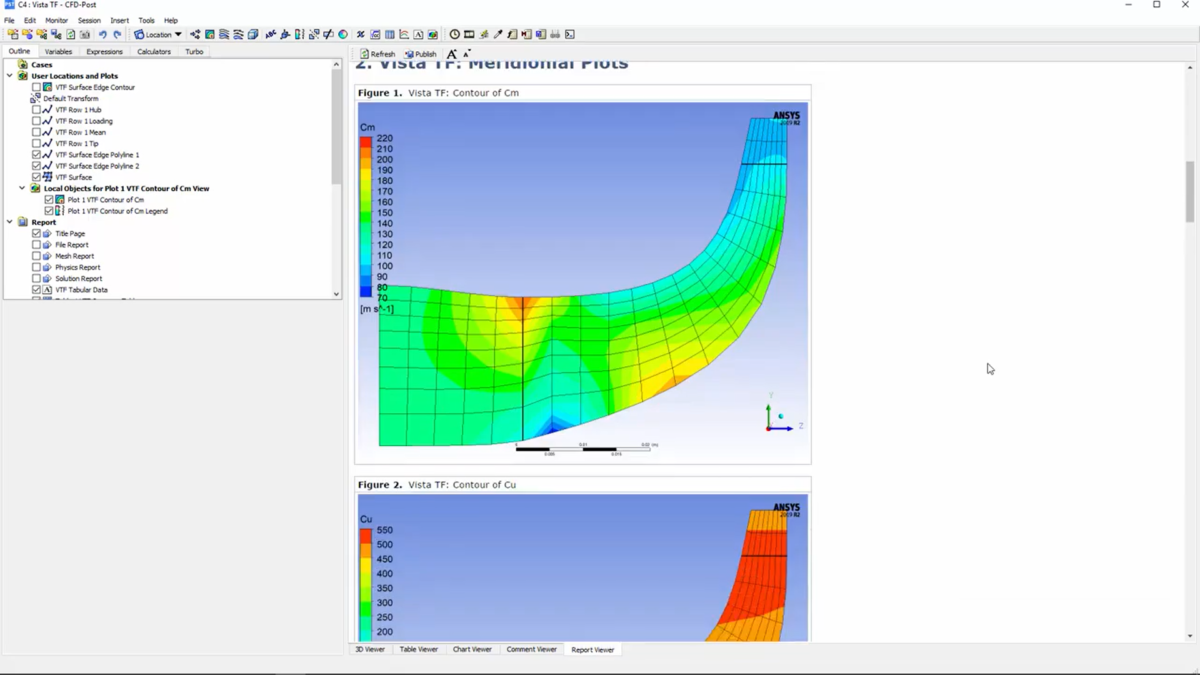
Task: Insert Text using the ABC icon
Action: [270, 34]
